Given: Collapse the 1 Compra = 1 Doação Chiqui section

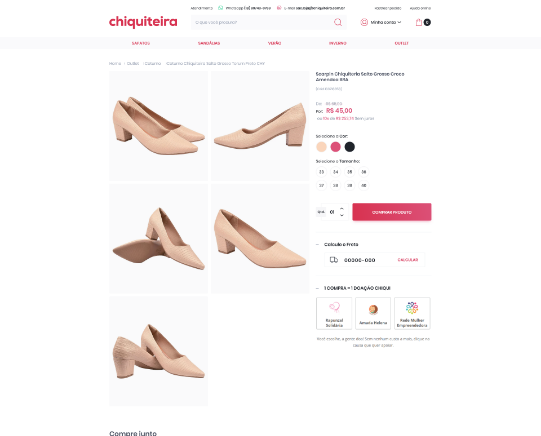Looking at the screenshot, I should 317,288.
